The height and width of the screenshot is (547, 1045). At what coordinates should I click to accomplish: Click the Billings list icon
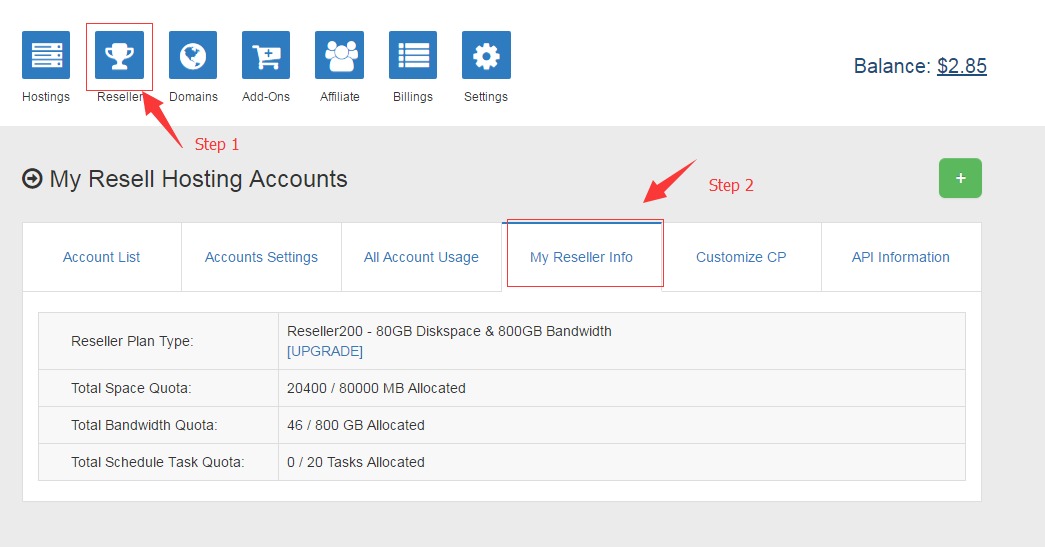pos(413,55)
